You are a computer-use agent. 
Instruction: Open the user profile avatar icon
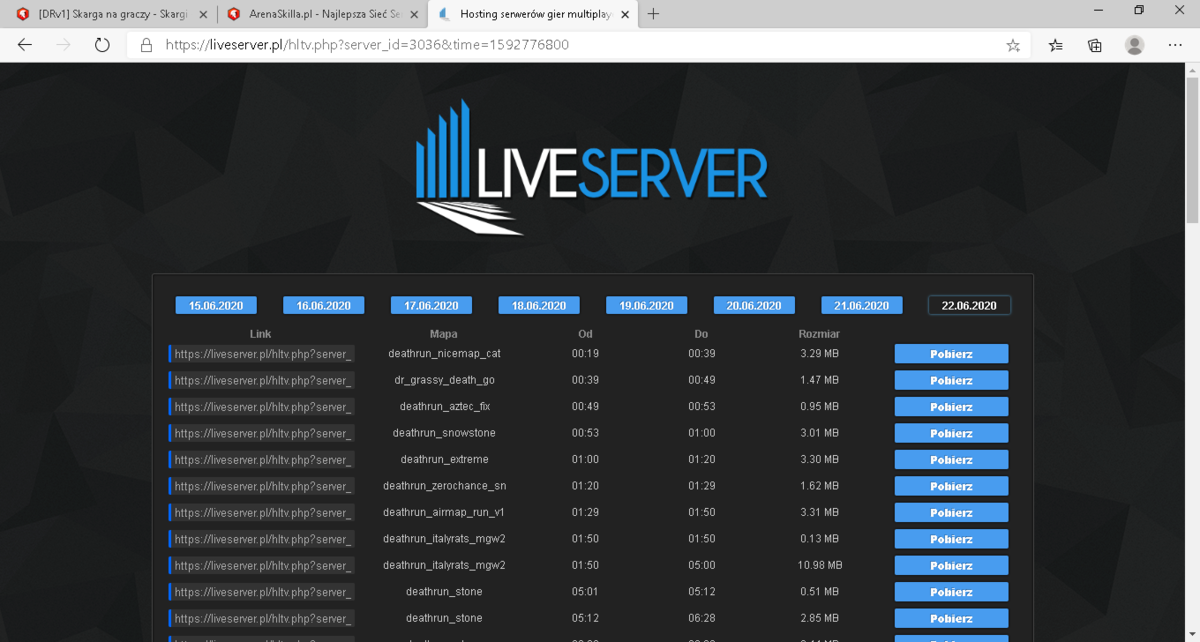[x=1135, y=45]
